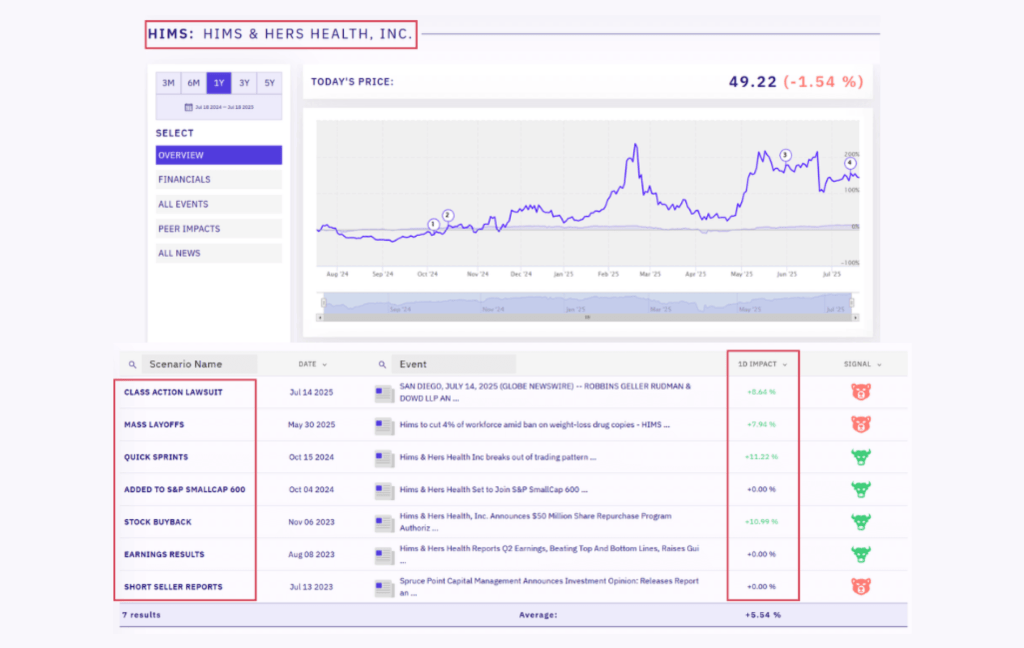Open the Quick Sprints scenario

[156, 457]
